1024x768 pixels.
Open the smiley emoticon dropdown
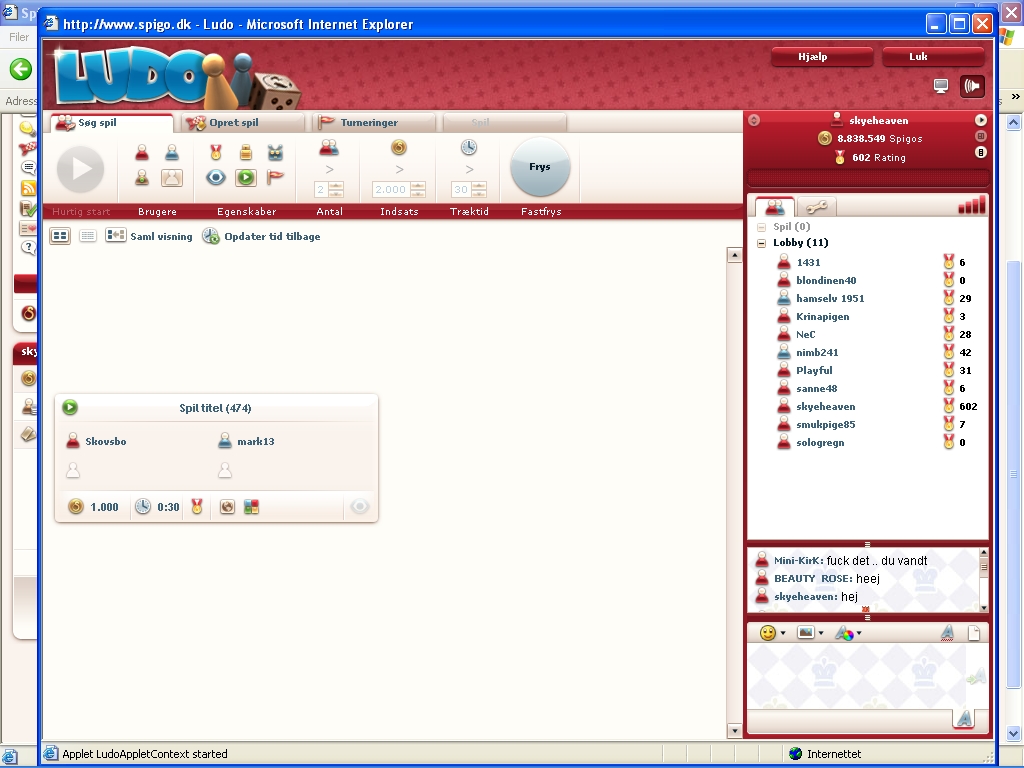773,633
